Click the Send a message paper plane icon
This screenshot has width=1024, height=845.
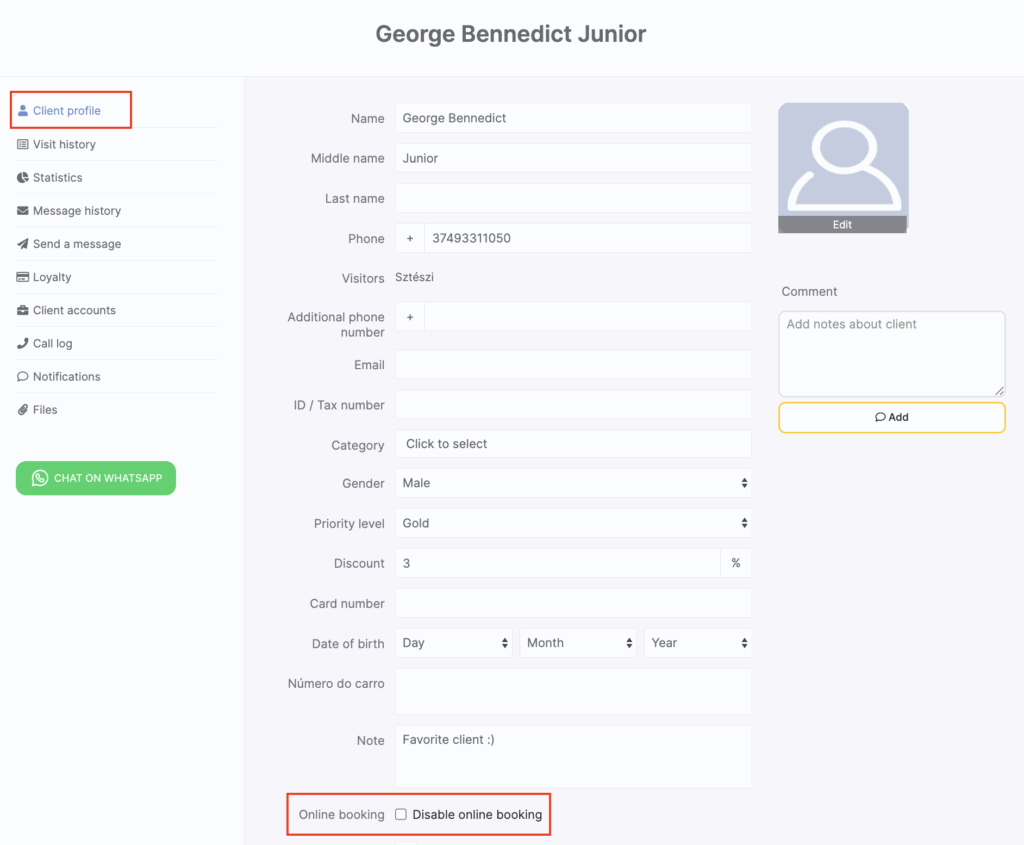(x=23, y=244)
